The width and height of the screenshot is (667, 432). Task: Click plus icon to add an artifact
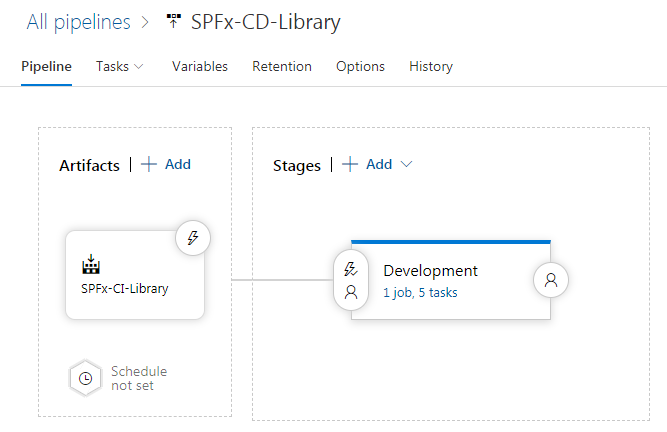click(x=148, y=164)
